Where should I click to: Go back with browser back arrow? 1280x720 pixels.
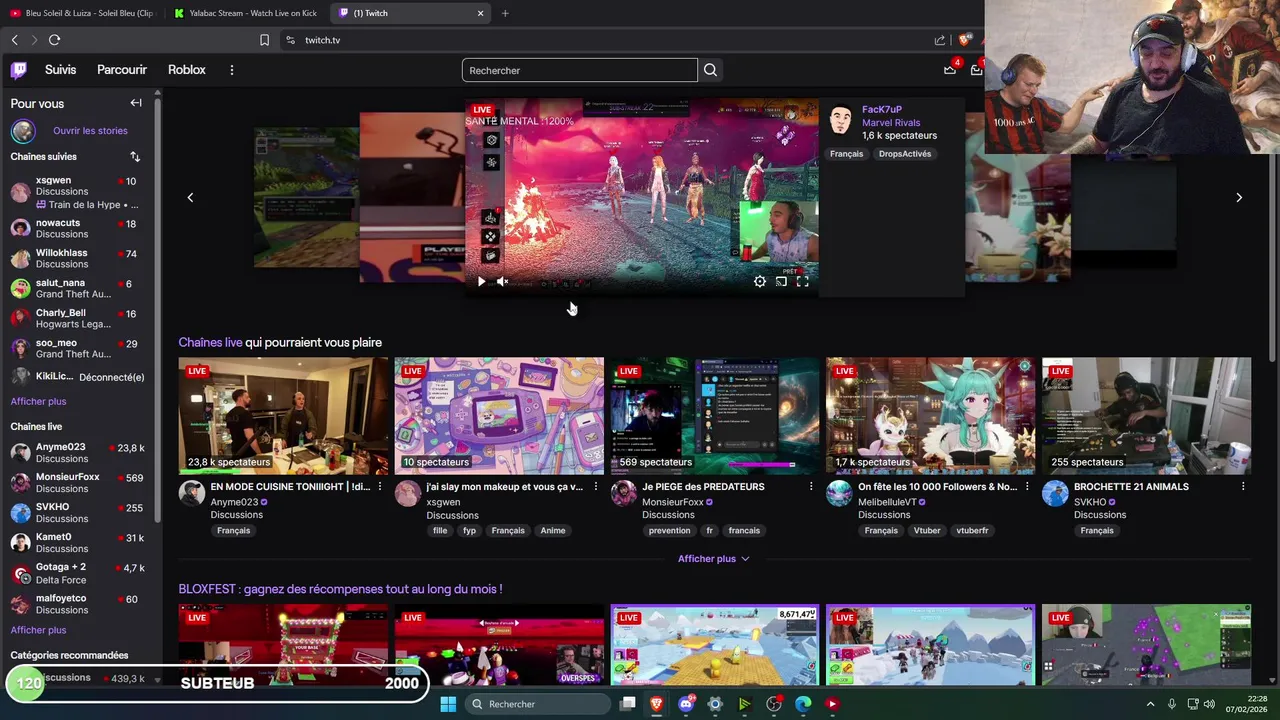click(x=15, y=40)
